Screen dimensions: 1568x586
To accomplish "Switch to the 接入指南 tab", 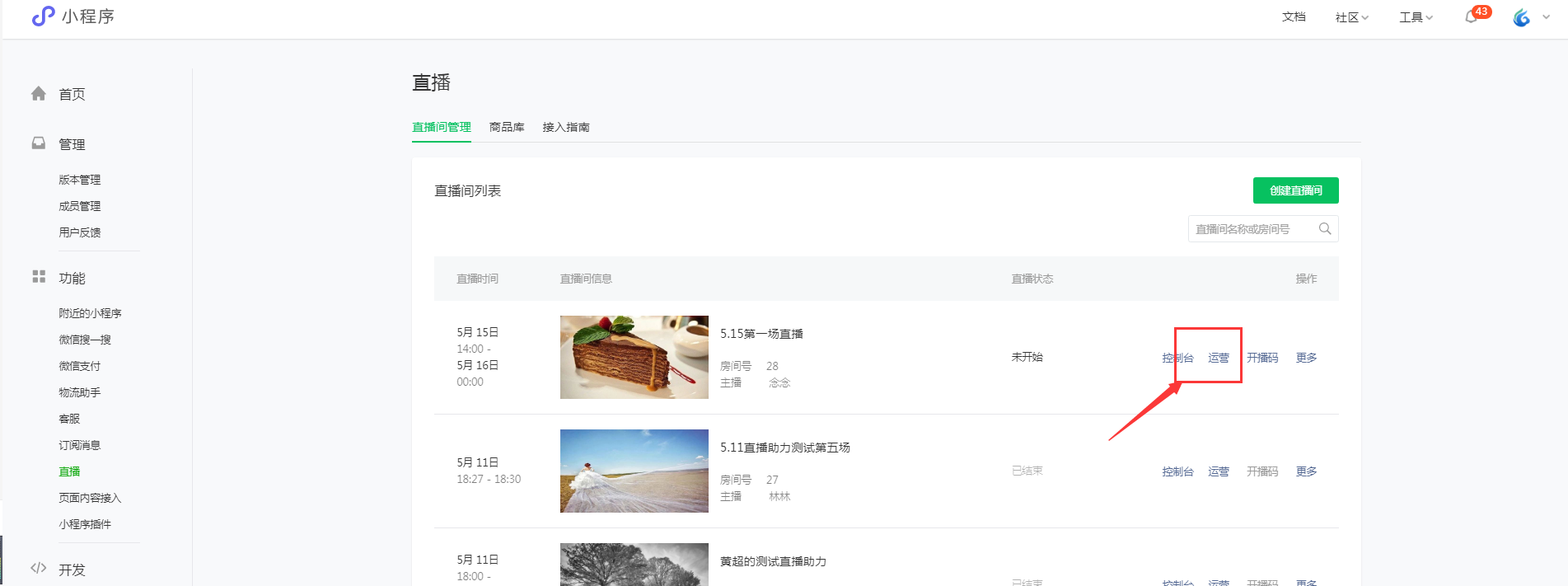I will click(566, 127).
